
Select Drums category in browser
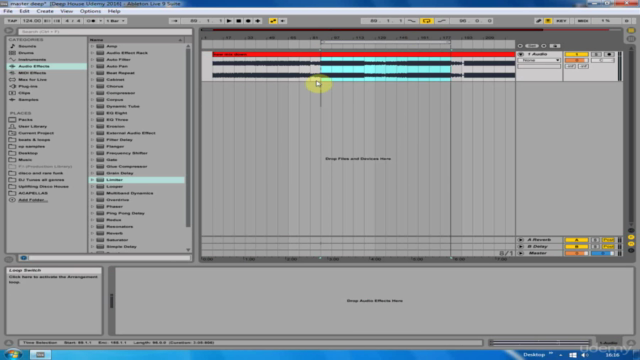tap(26, 53)
